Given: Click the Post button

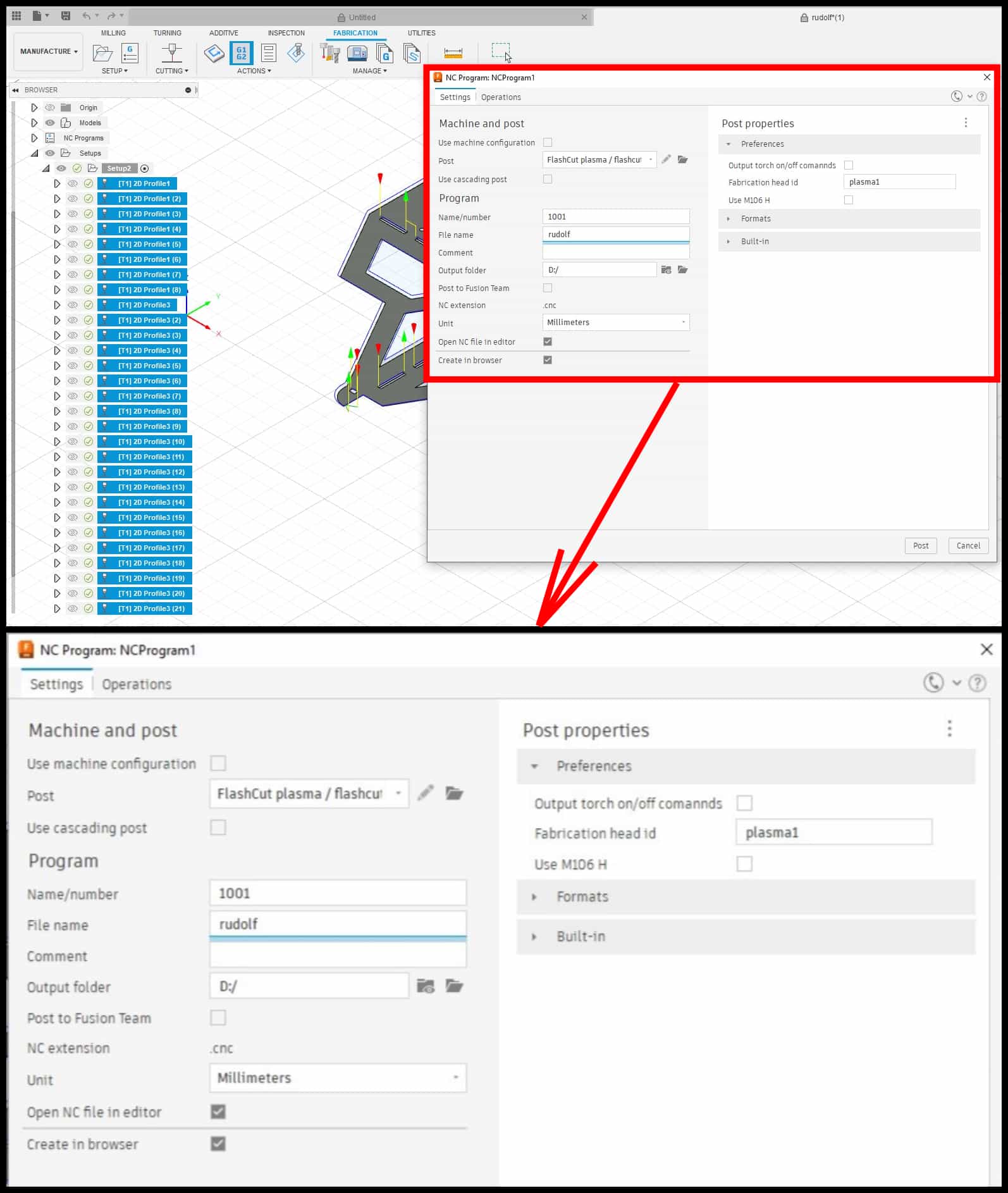Looking at the screenshot, I should point(921,546).
